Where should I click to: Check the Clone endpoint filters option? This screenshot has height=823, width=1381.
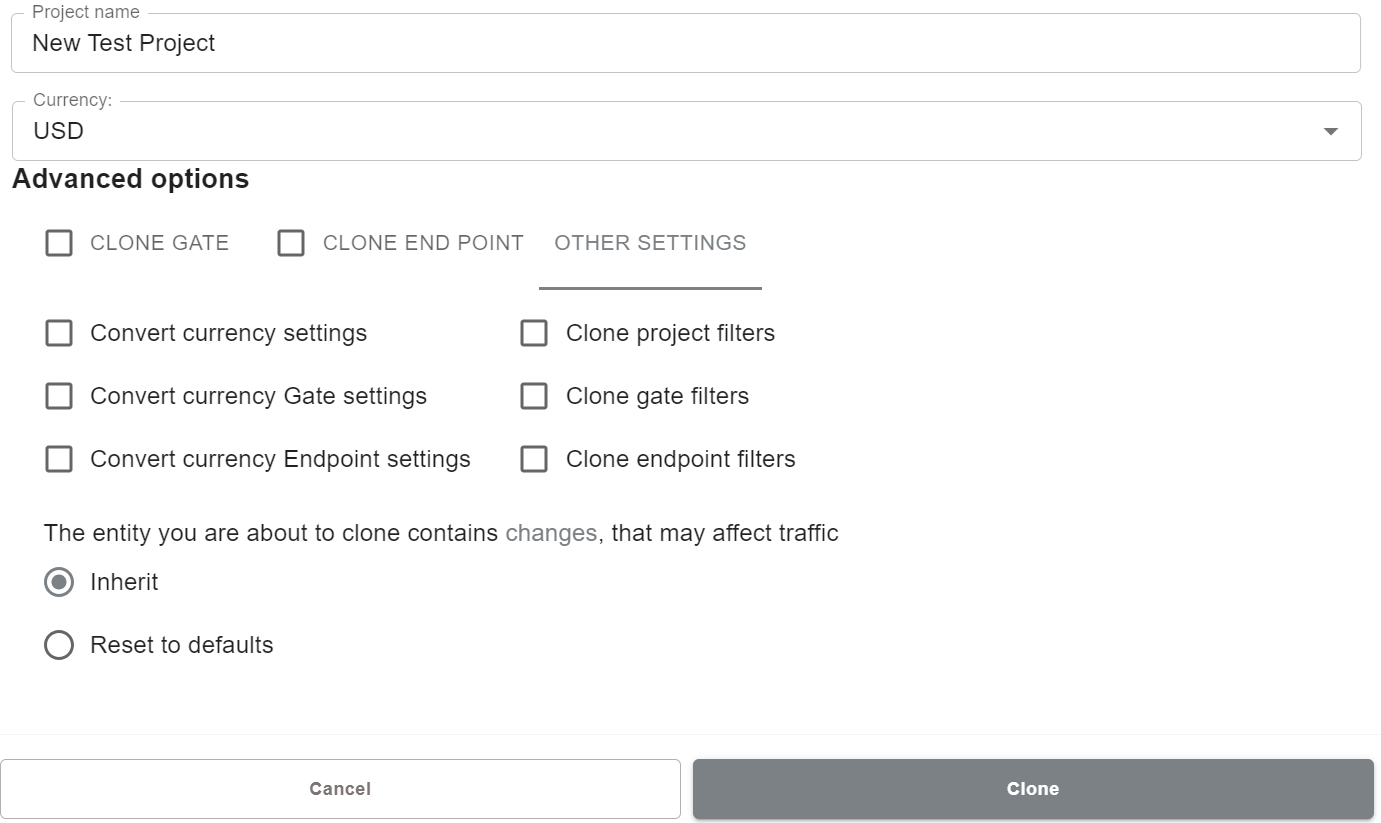coord(534,459)
